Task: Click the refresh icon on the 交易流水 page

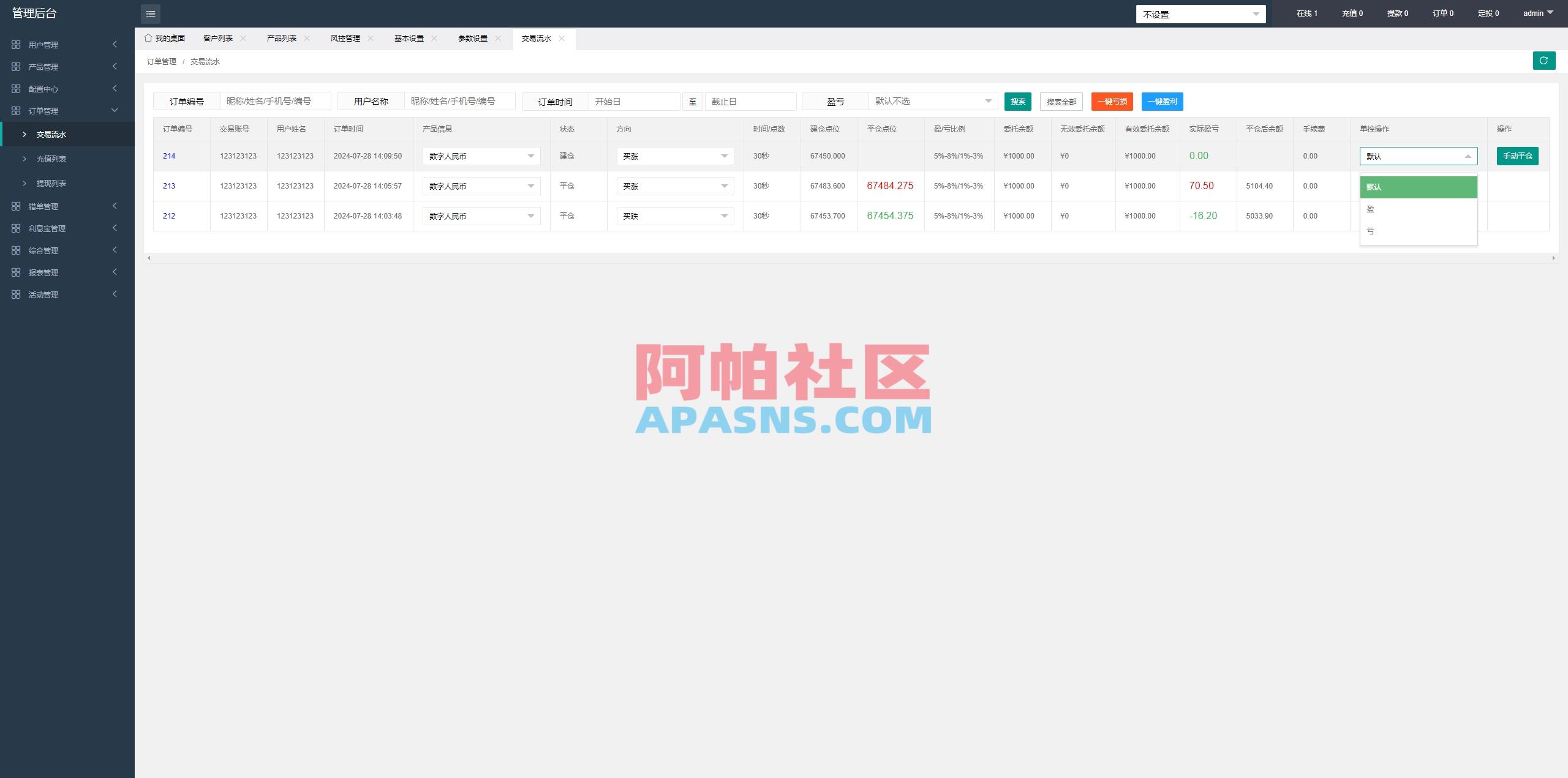Action: (x=1544, y=61)
